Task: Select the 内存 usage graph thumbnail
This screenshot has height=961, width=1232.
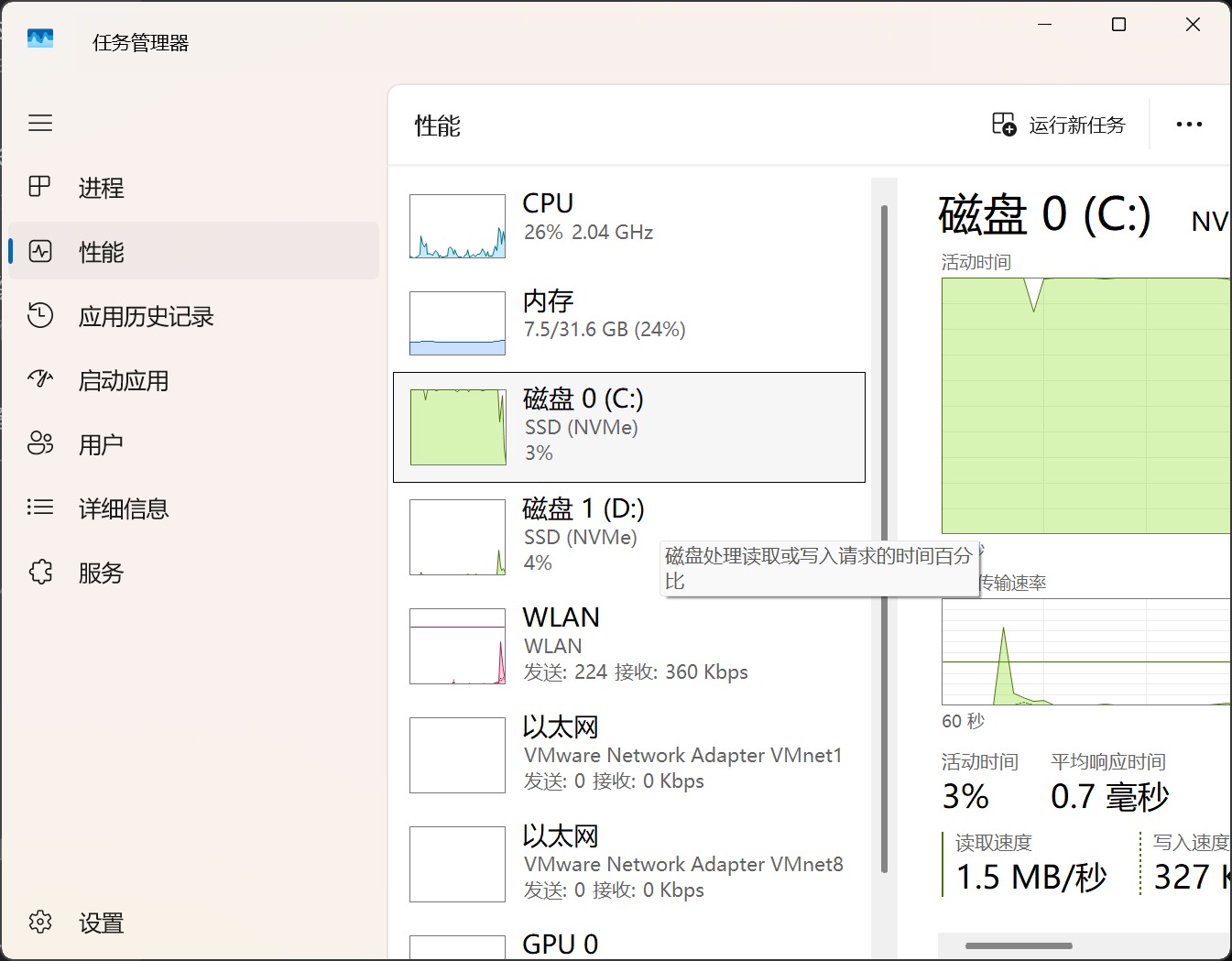Action: coord(457,323)
